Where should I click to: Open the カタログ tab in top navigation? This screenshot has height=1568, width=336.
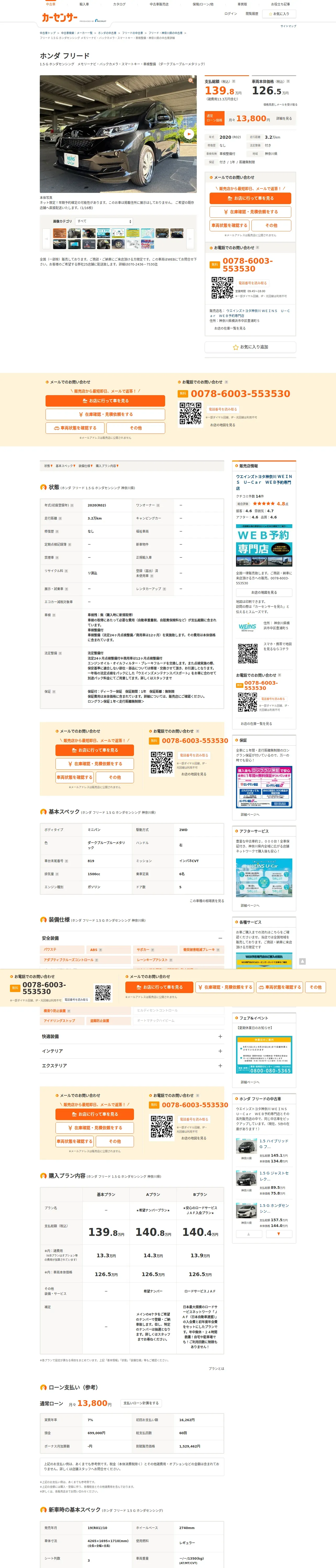(x=120, y=4)
